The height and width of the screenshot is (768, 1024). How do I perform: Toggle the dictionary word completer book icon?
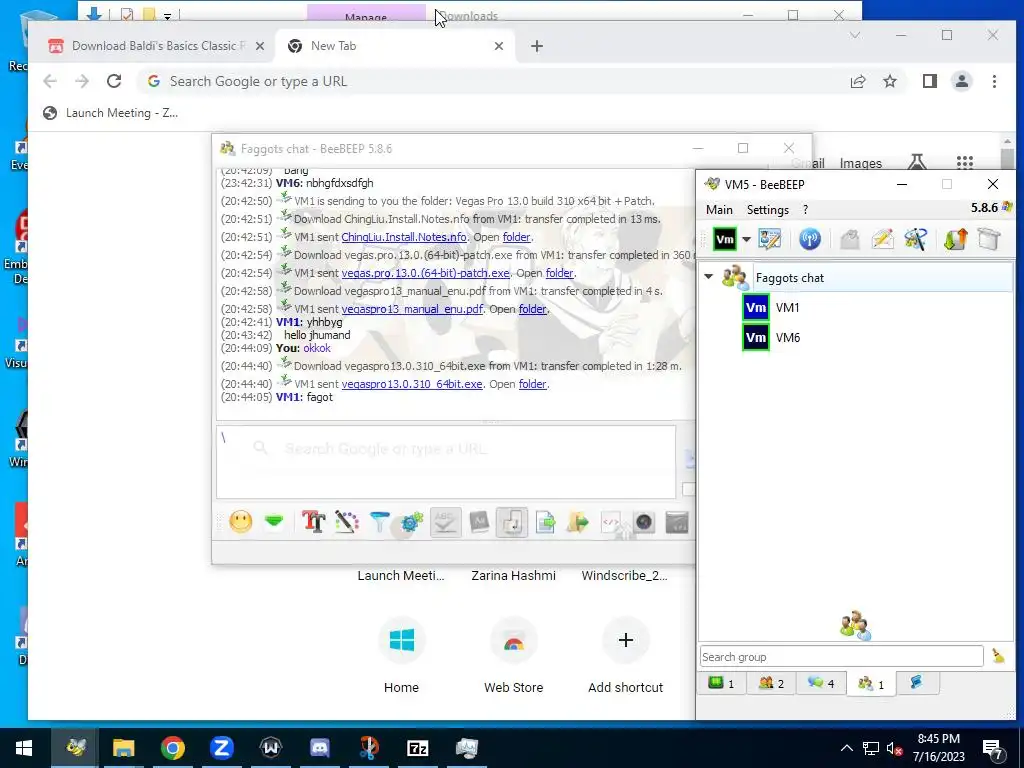479,522
